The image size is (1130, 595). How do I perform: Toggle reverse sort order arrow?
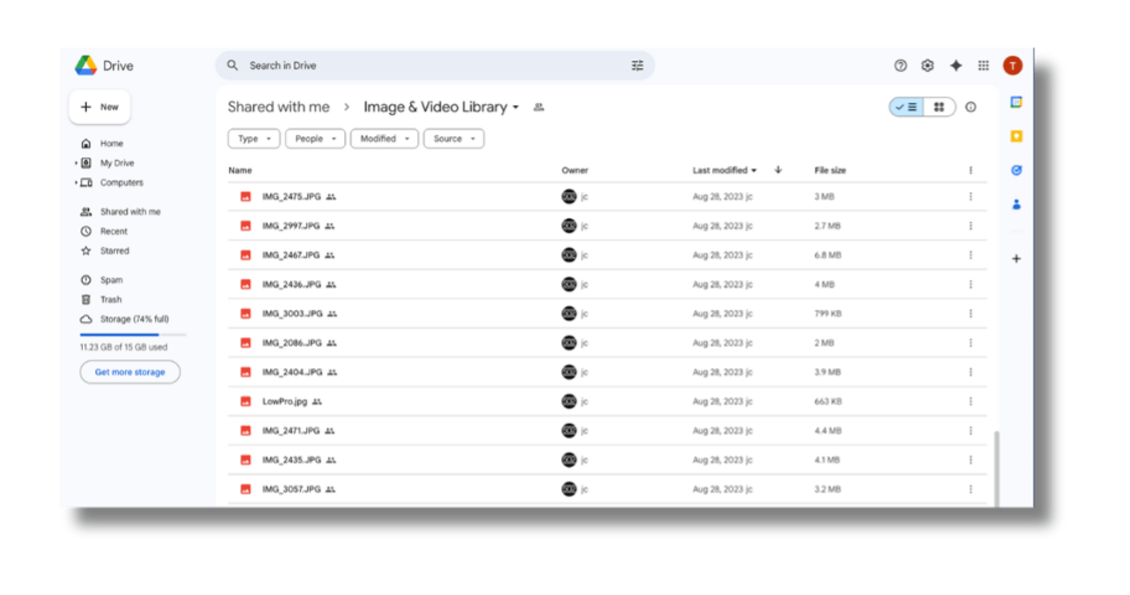pos(778,170)
